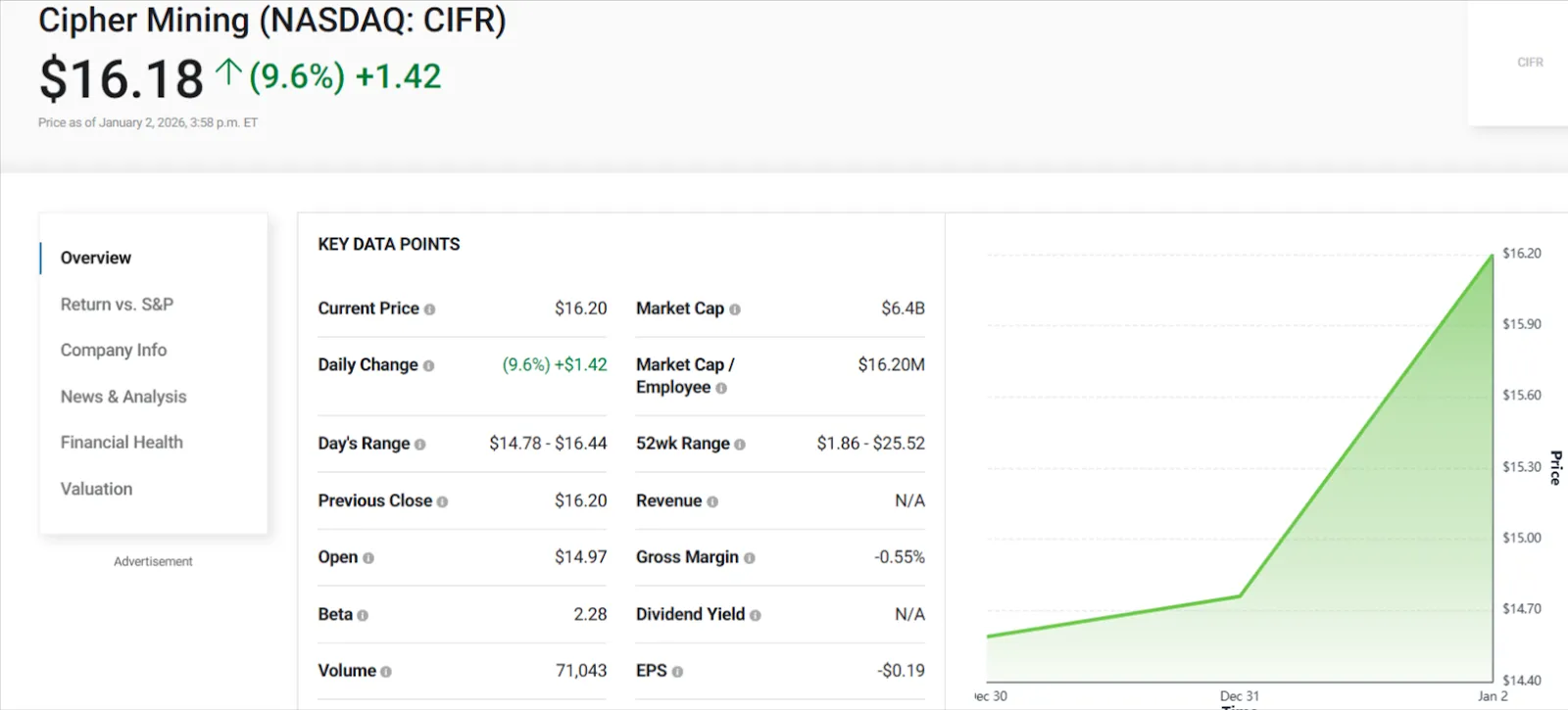Click info icon next to 52wk Range
The height and width of the screenshot is (710, 1568).
(x=740, y=445)
